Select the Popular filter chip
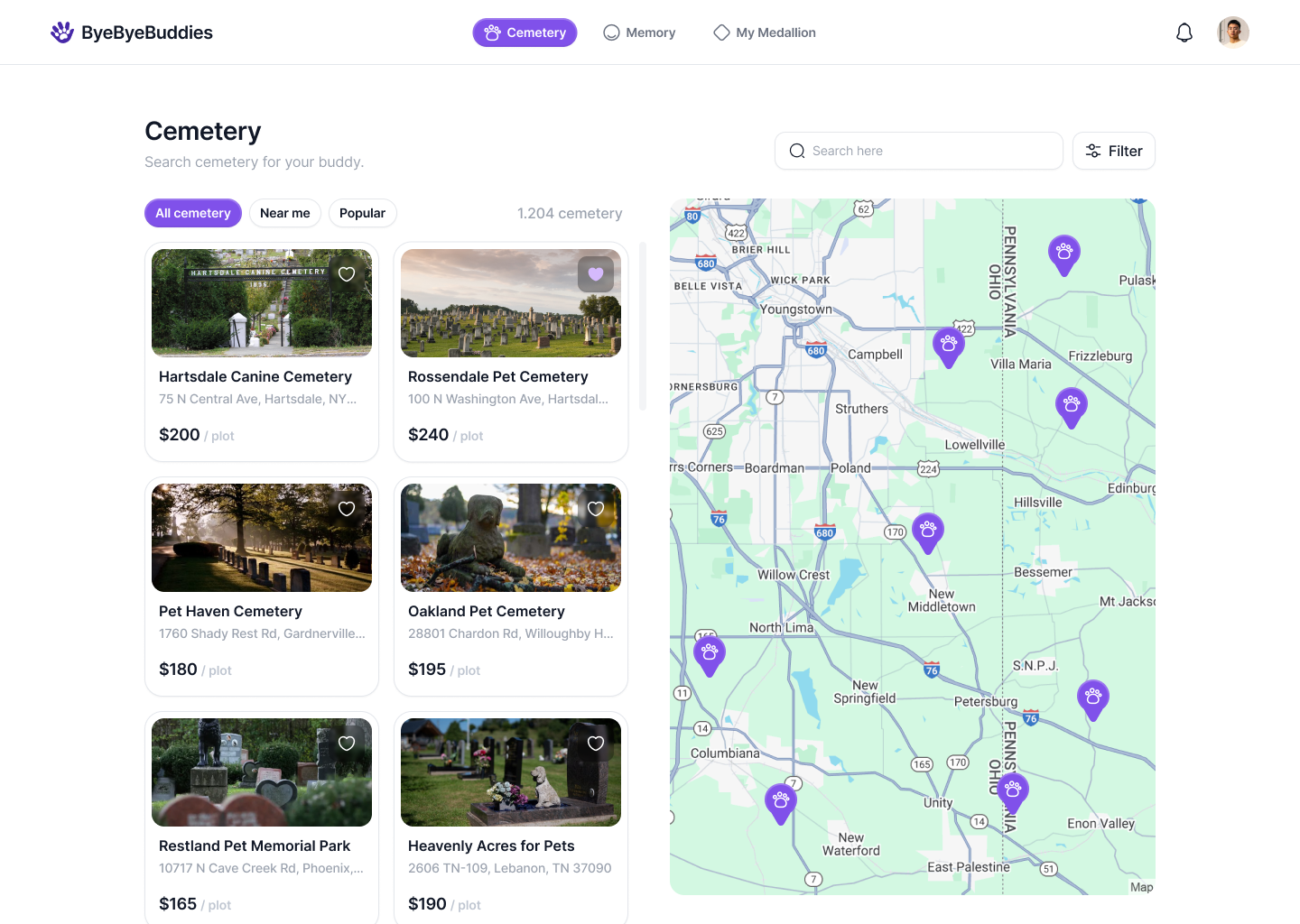This screenshot has width=1300, height=924. 363,213
